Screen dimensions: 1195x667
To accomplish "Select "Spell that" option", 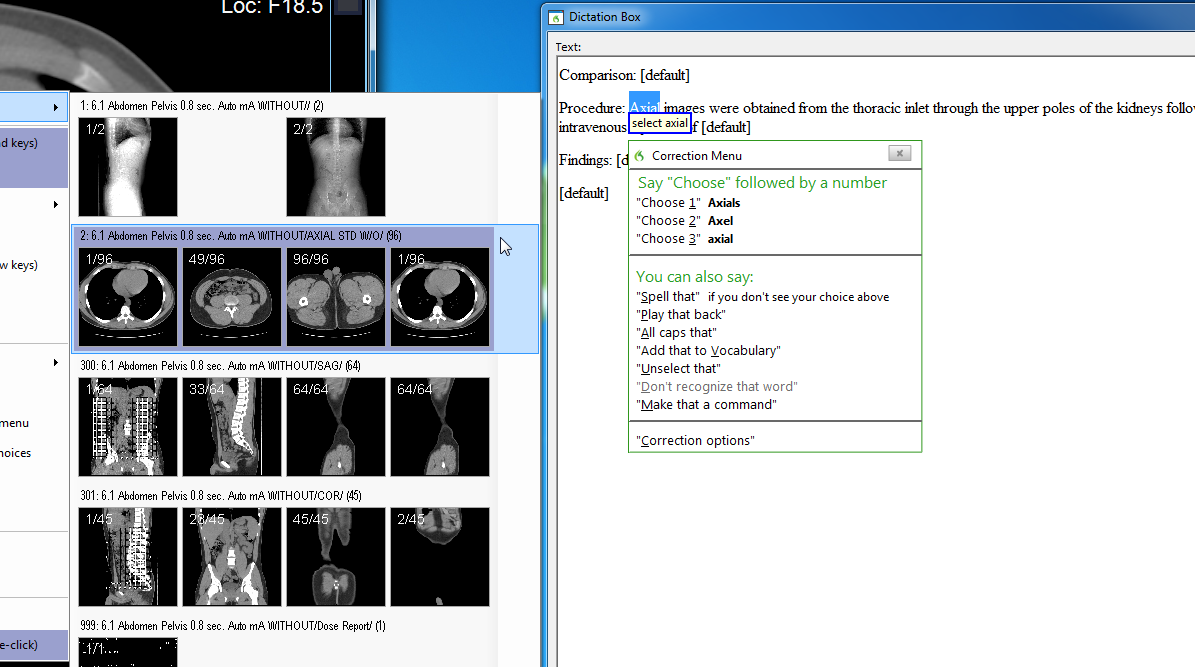I will (x=763, y=297).
